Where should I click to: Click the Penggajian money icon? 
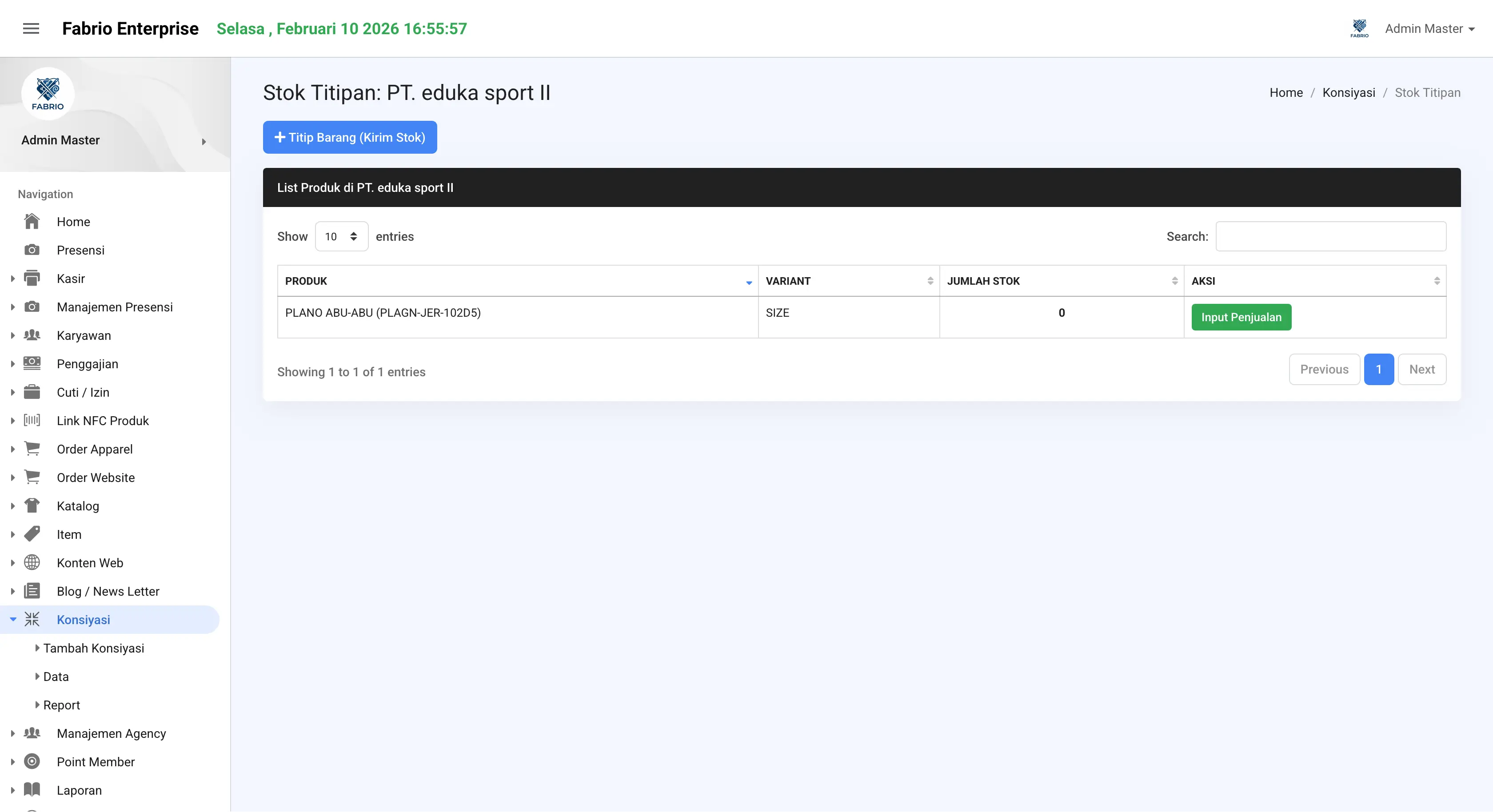click(32, 363)
